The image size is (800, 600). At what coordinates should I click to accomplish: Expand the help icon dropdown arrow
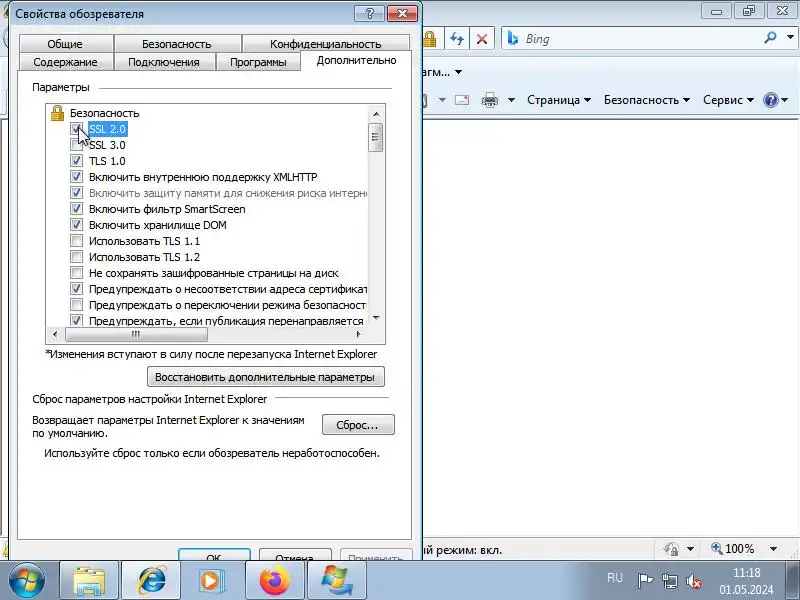point(785,100)
